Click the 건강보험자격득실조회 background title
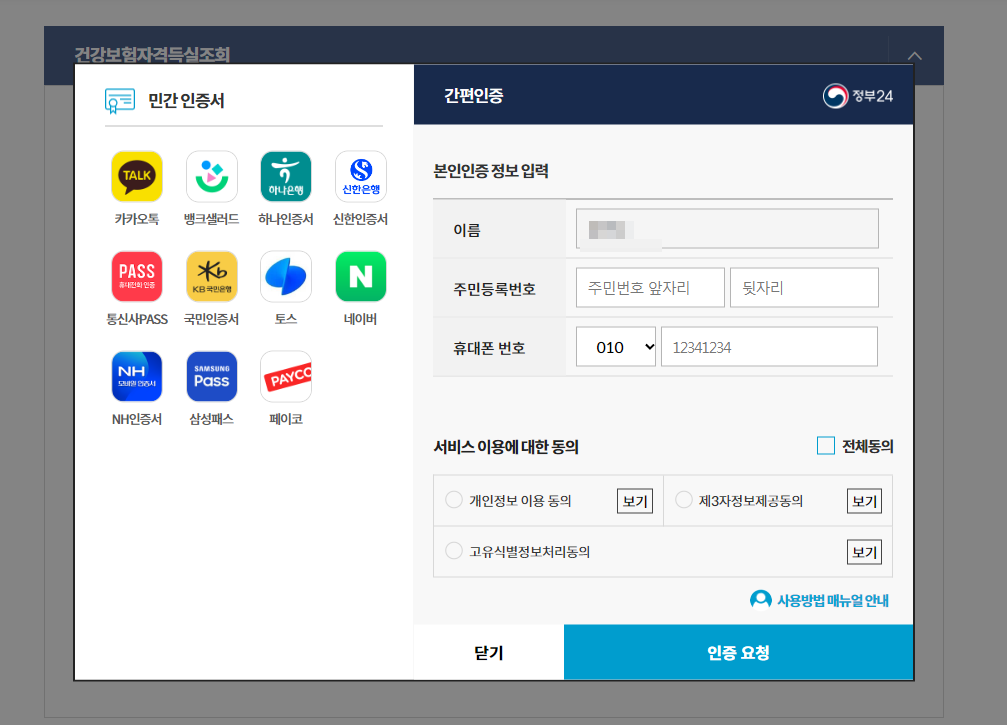 point(152,55)
